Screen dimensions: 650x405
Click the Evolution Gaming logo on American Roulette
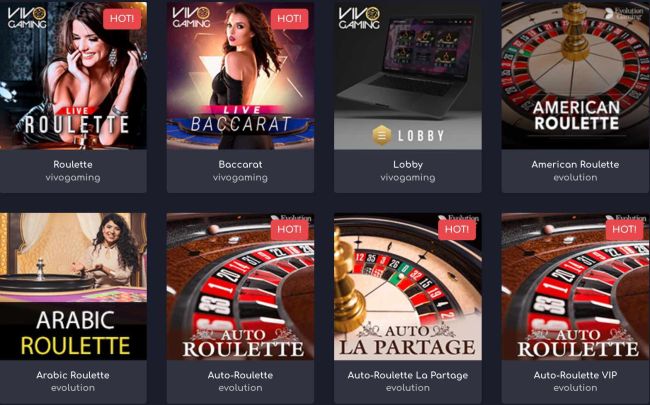[x=623, y=14]
